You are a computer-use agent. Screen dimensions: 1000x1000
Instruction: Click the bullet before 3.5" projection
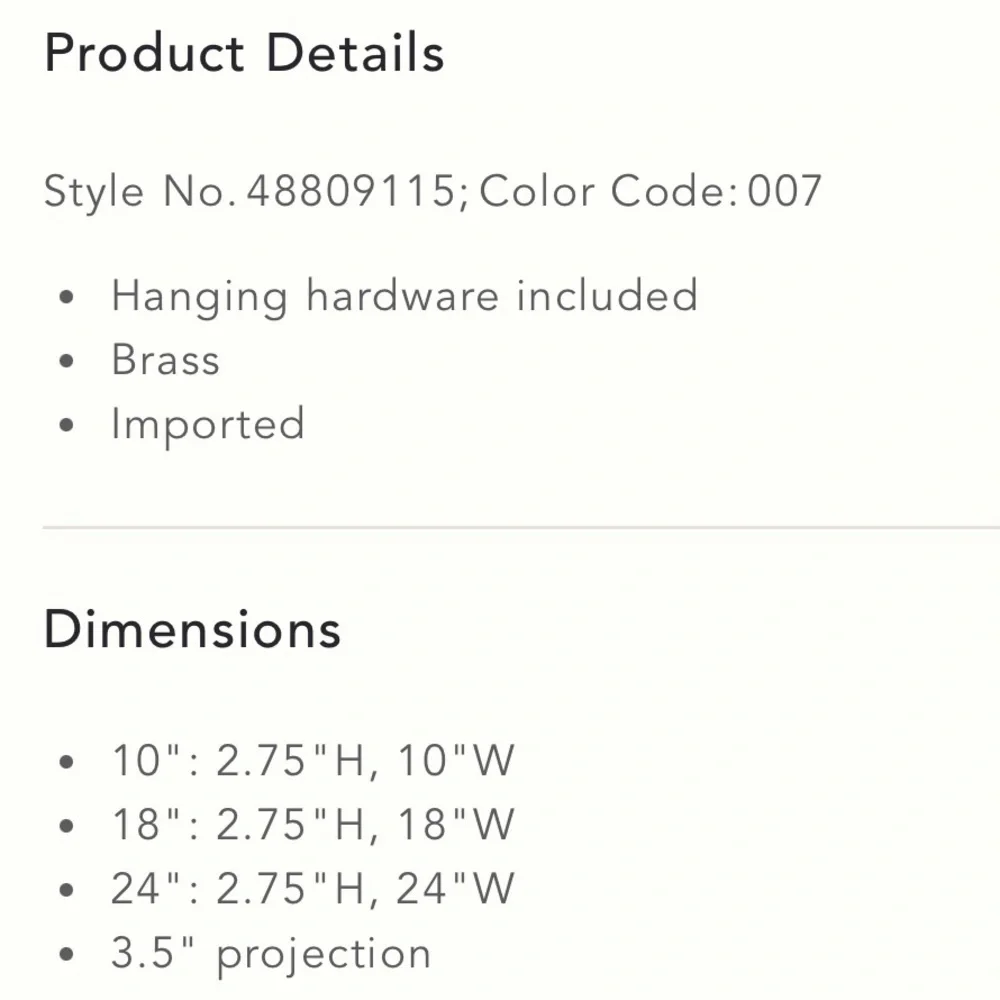[x=66, y=954]
